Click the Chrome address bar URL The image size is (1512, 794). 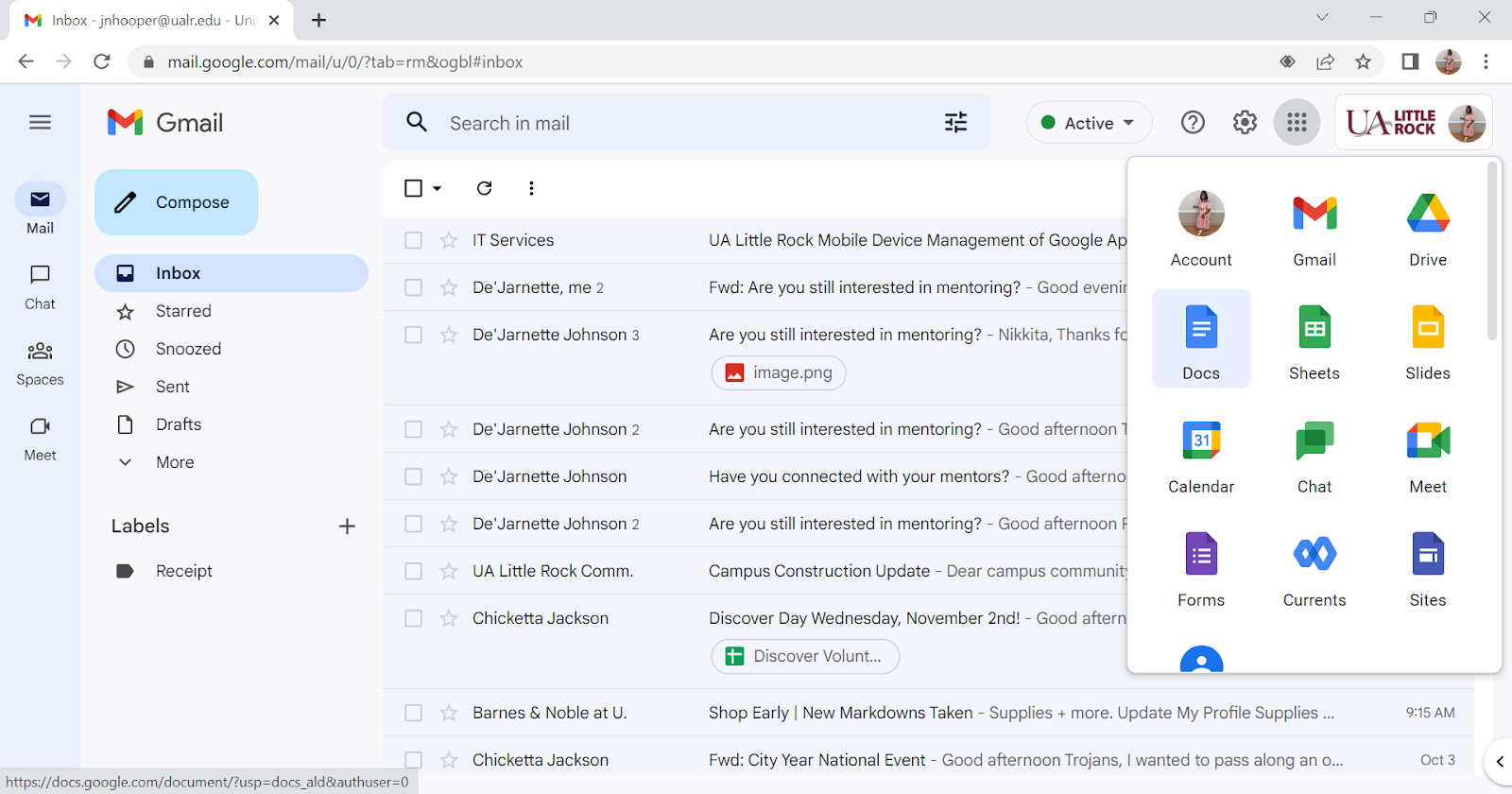click(x=345, y=61)
